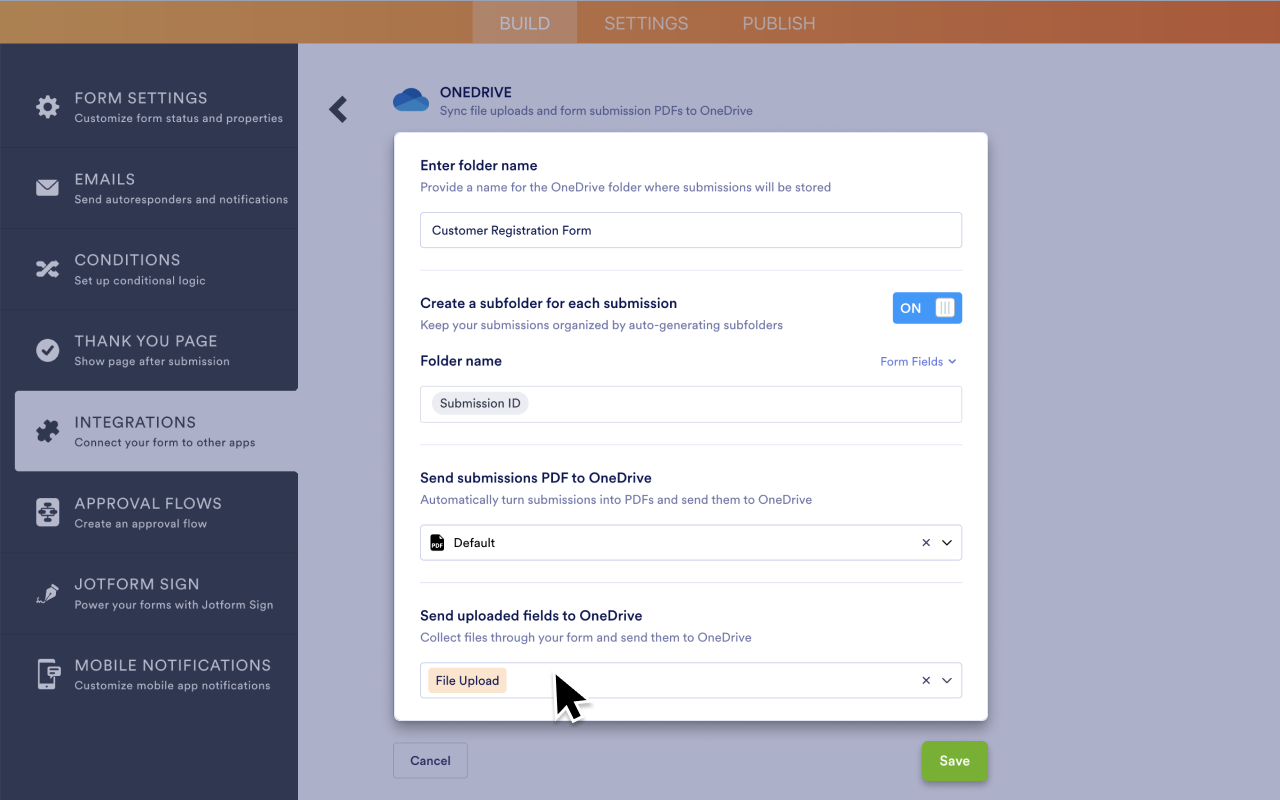Open the PDF document dropdown
This screenshot has width=1280, height=800.
[947, 542]
